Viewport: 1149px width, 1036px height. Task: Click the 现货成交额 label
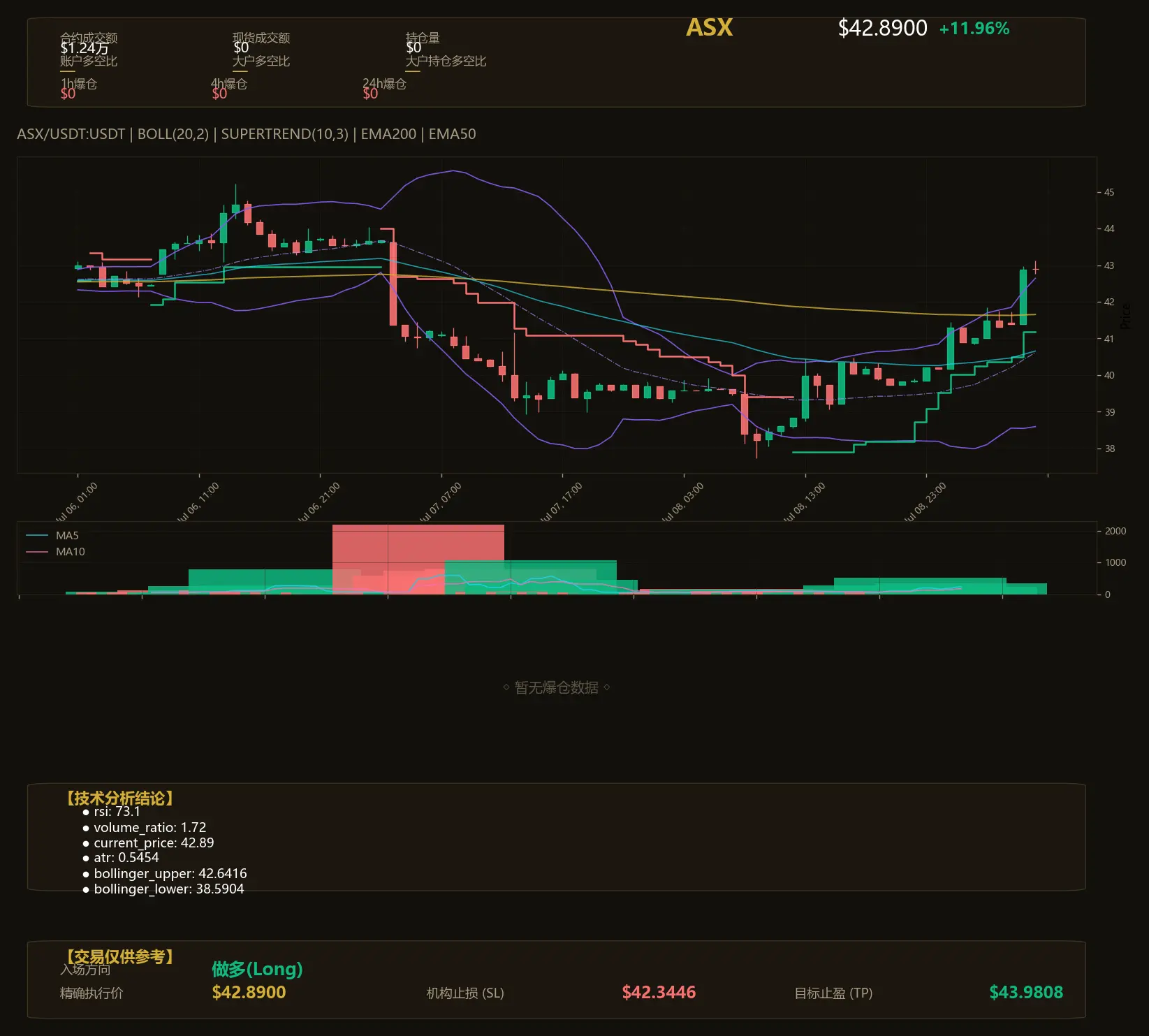coord(261,38)
